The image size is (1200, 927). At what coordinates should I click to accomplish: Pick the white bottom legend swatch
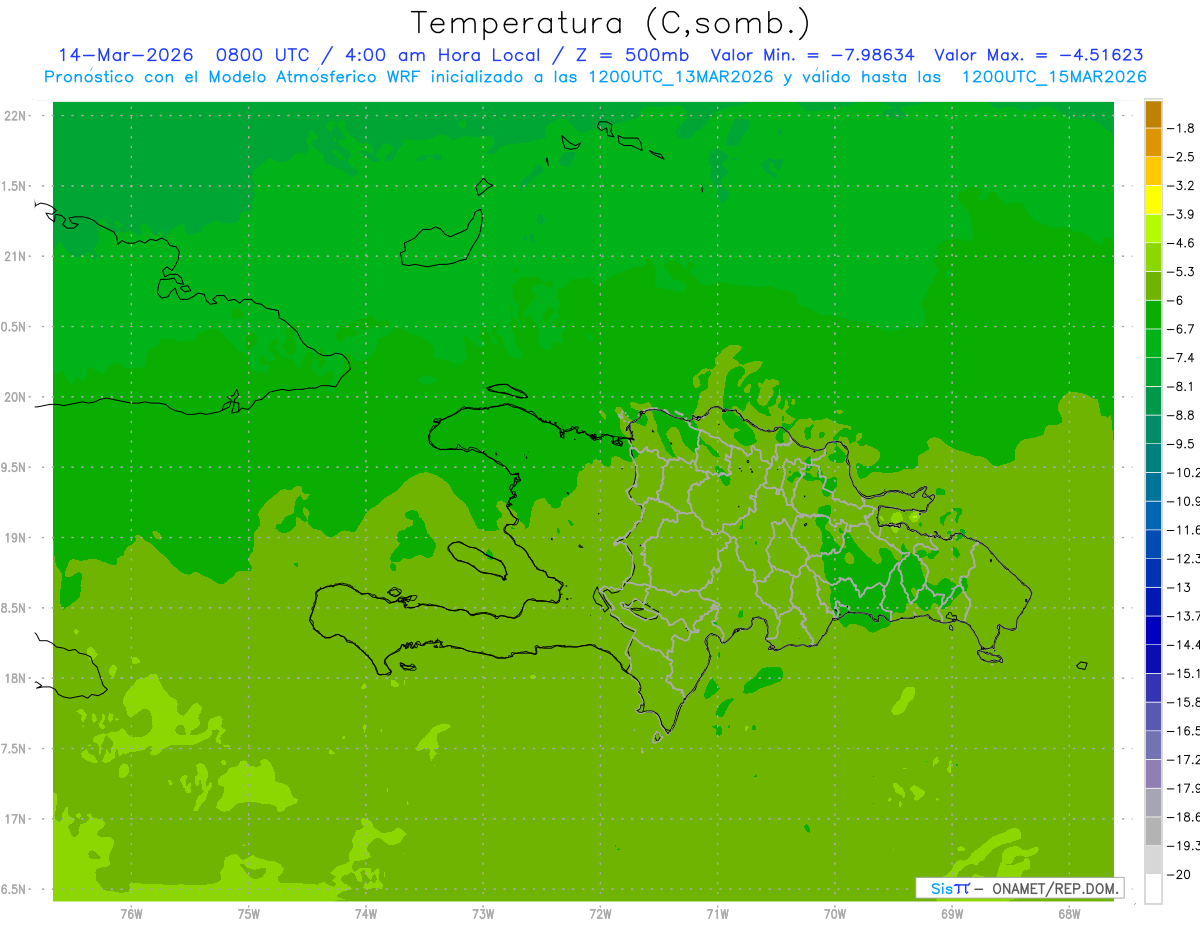pos(1153,888)
